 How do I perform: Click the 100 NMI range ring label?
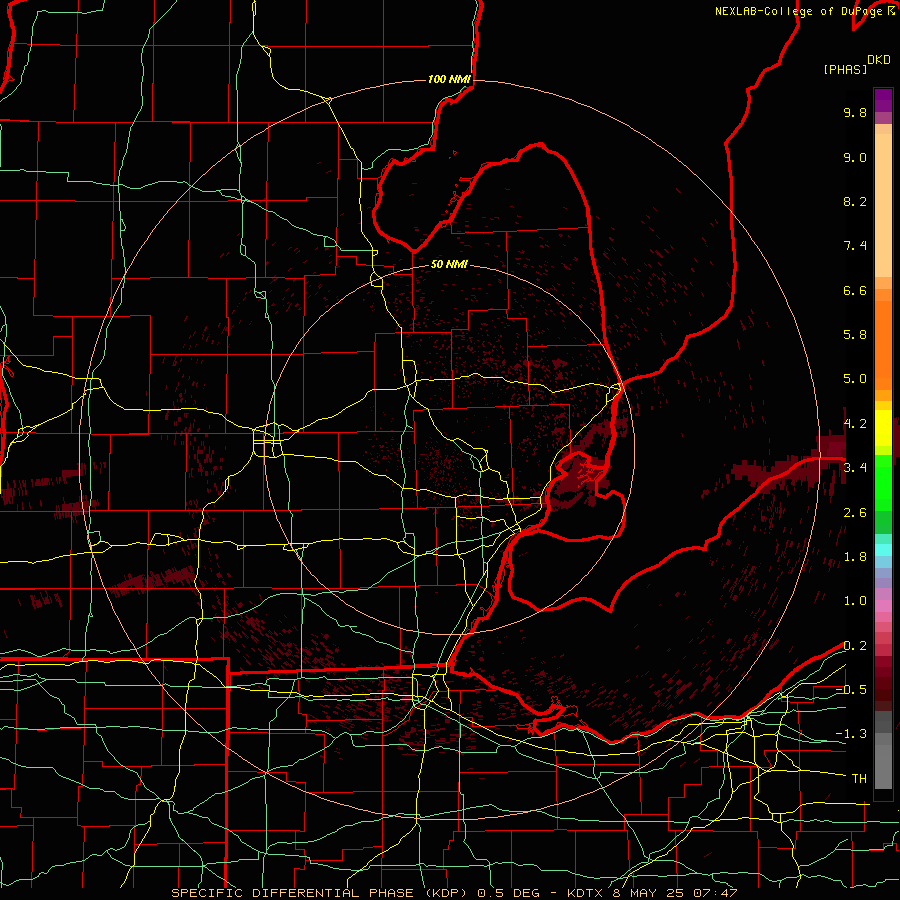(449, 79)
